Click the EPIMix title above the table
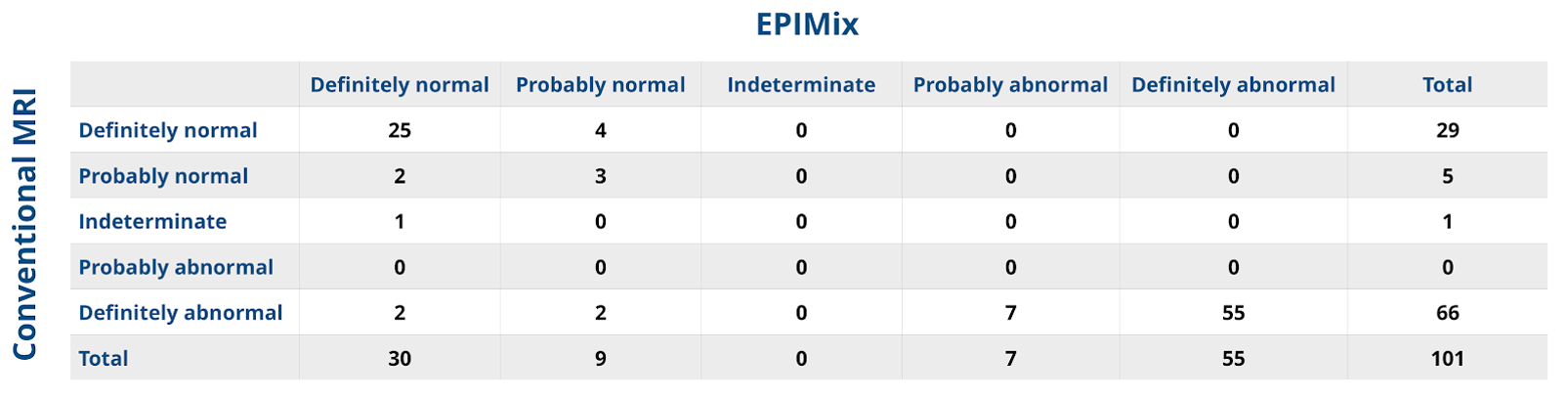 coord(807,24)
